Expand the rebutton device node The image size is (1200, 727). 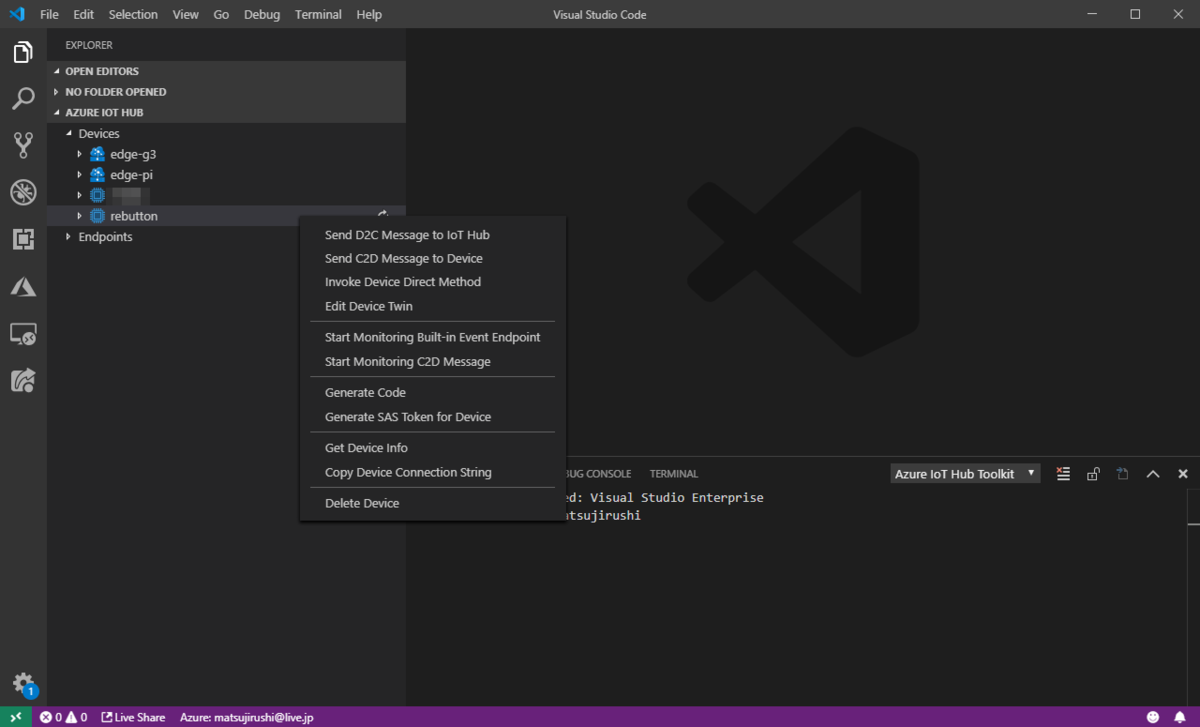[80, 216]
